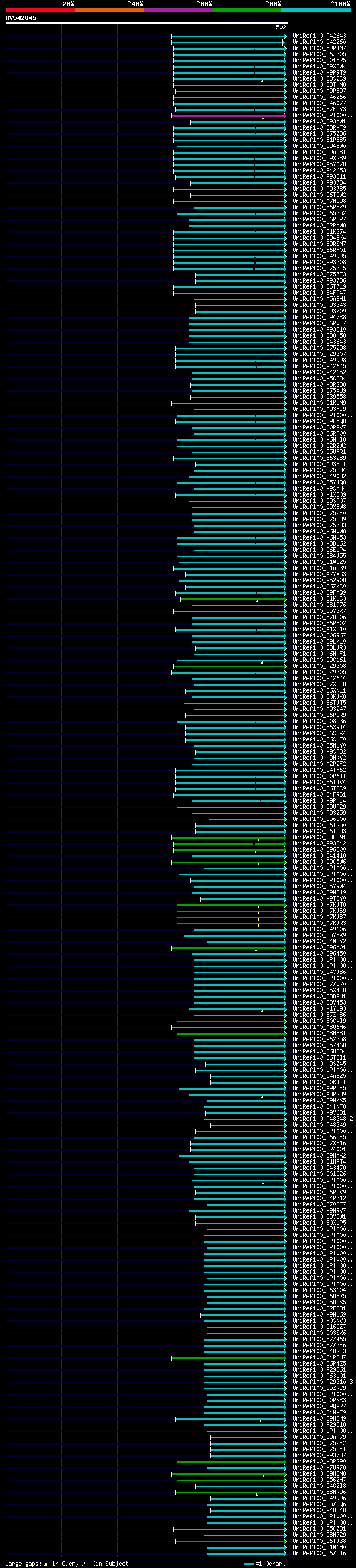Click the purple alignment bar in UniRef100_UPI000 row
This screenshot has height=1568, width=356.
229,116
